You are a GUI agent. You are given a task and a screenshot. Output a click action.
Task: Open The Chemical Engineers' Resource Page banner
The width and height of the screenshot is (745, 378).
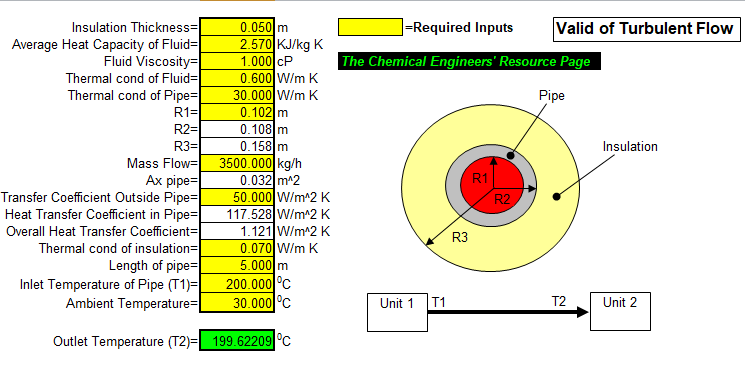[469, 61]
